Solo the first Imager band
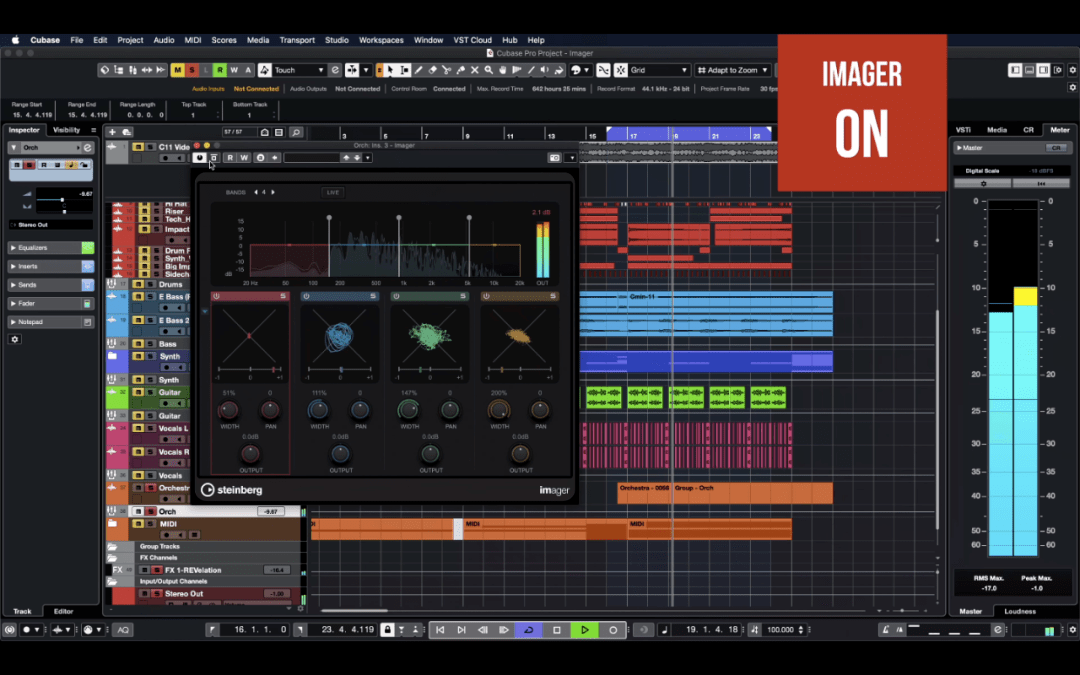1080x675 pixels. pyautogui.click(x=283, y=296)
